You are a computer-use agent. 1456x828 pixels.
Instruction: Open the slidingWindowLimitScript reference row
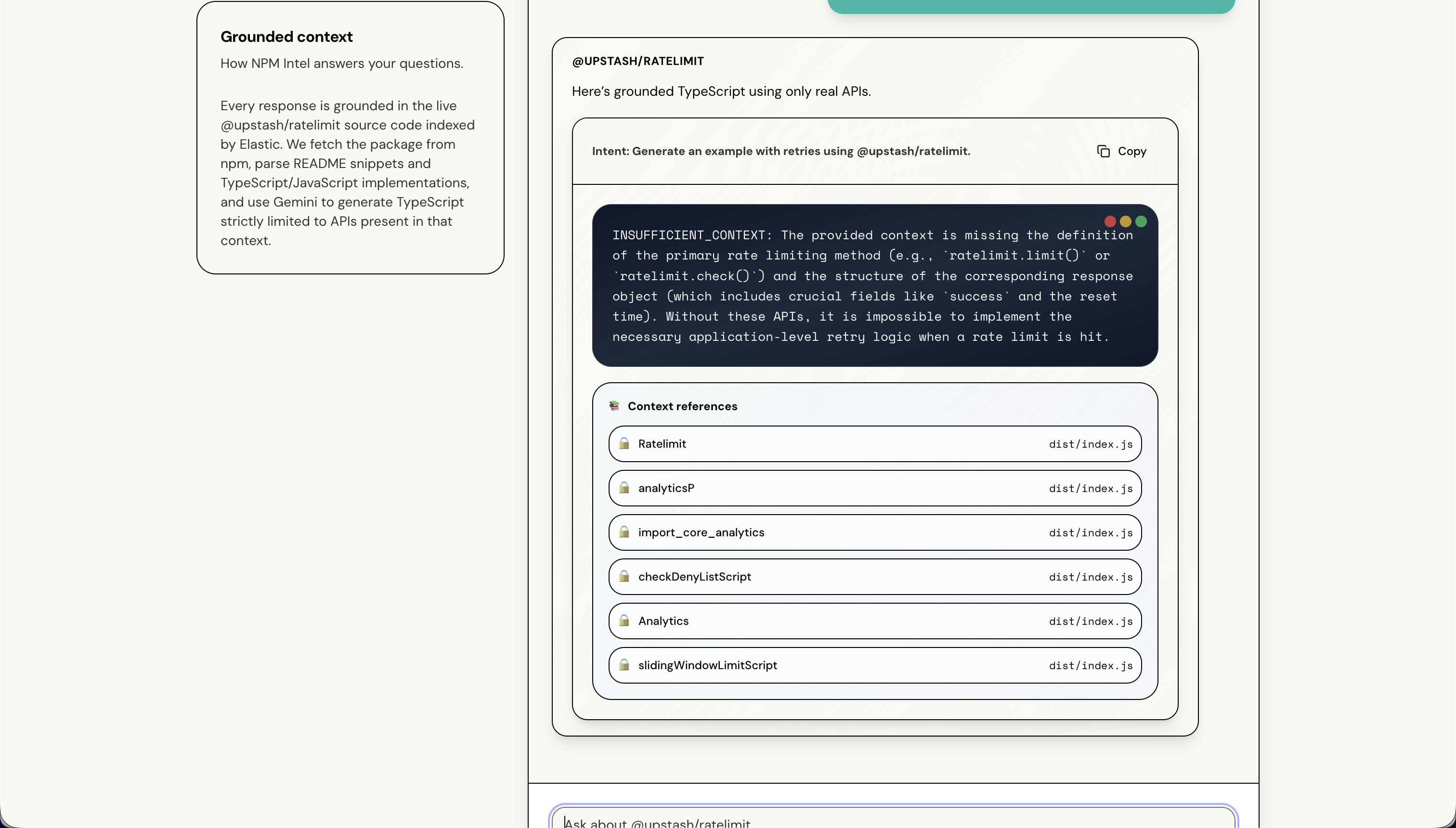pyautogui.click(x=874, y=665)
